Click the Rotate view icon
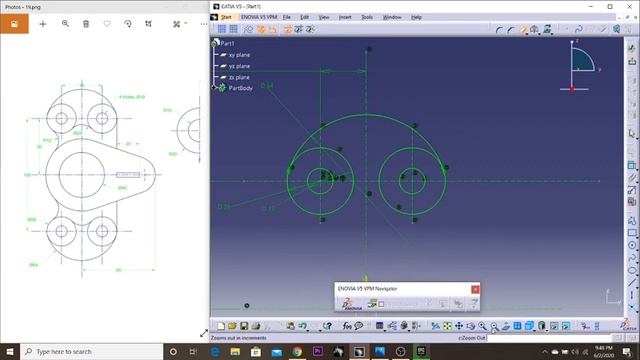Image resolution: width=640 pixels, height=360 pixels. point(471,326)
